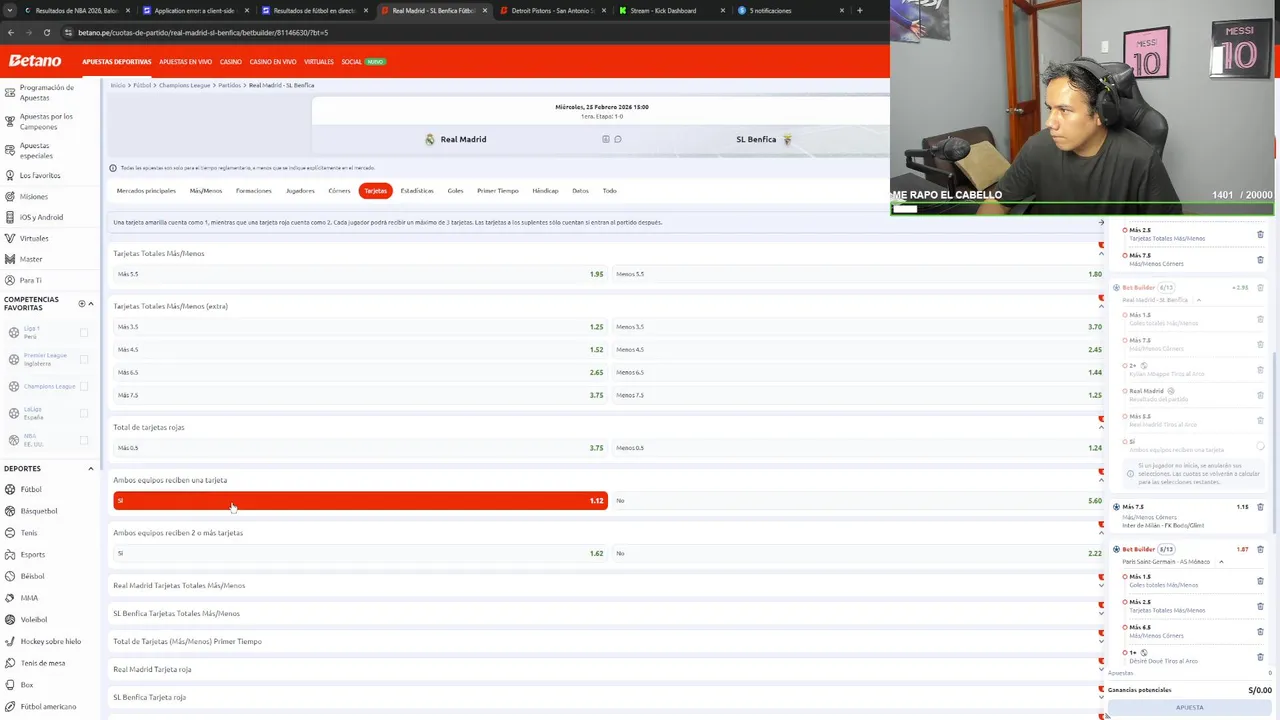The height and width of the screenshot is (720, 1280).
Task: Check LaLiga España checkbox
Action: (x=84, y=413)
